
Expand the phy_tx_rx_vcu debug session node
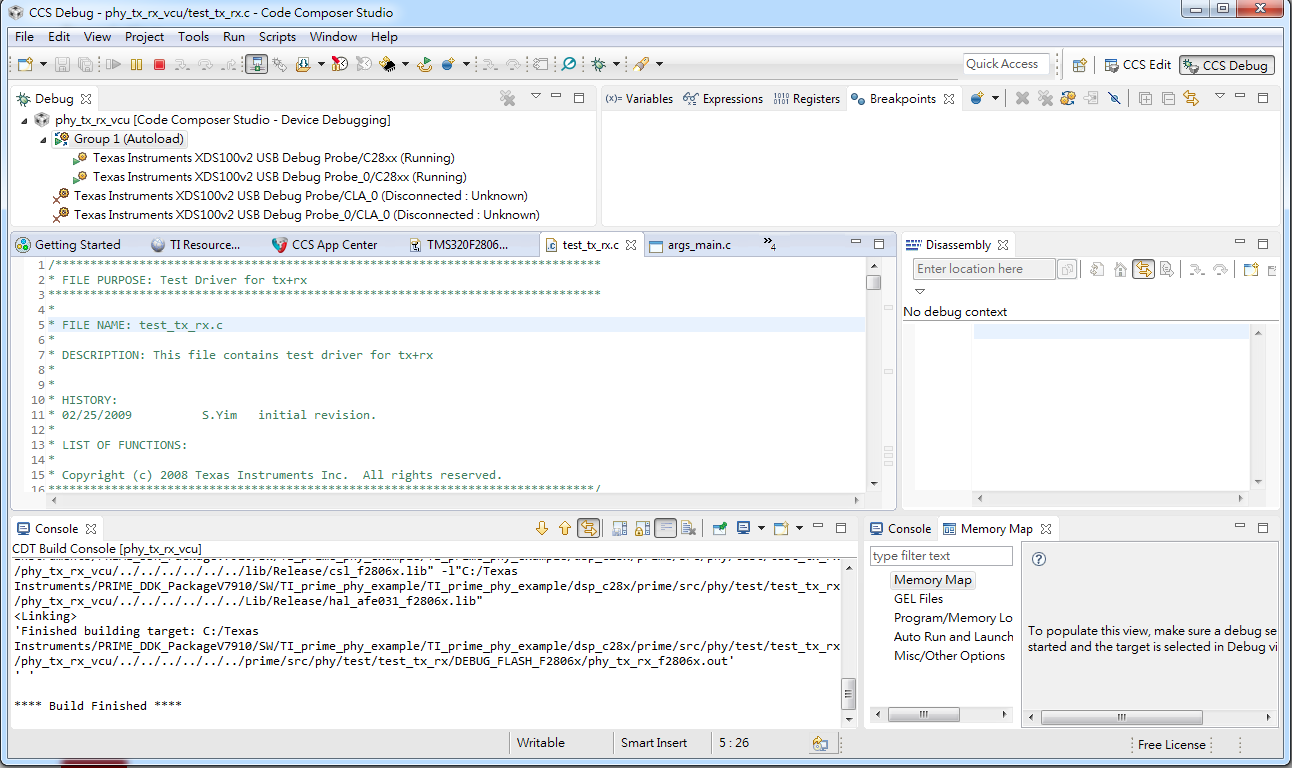[24, 118]
